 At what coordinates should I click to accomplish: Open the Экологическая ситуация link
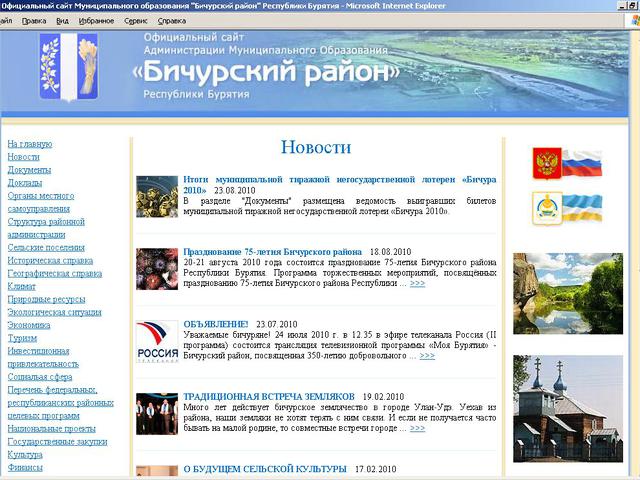click(x=54, y=312)
